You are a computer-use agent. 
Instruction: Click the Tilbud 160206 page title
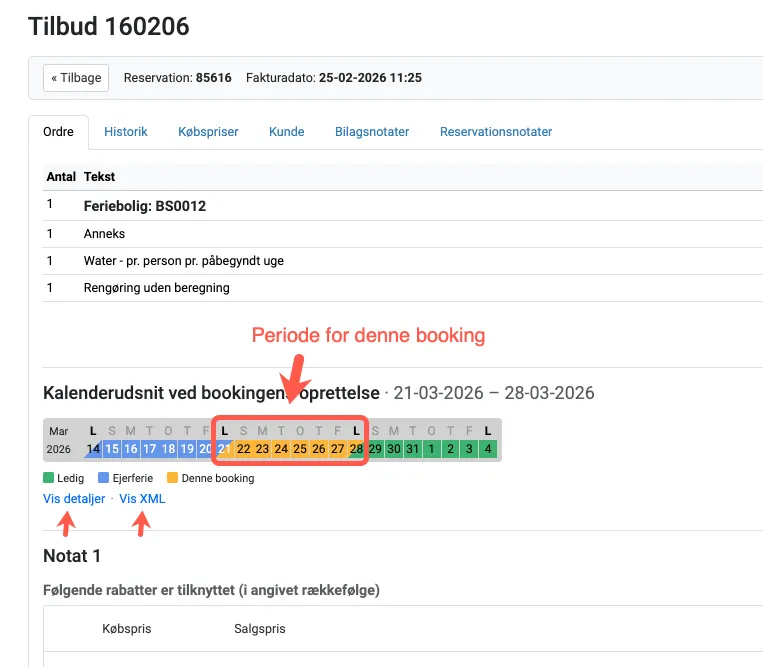109,26
